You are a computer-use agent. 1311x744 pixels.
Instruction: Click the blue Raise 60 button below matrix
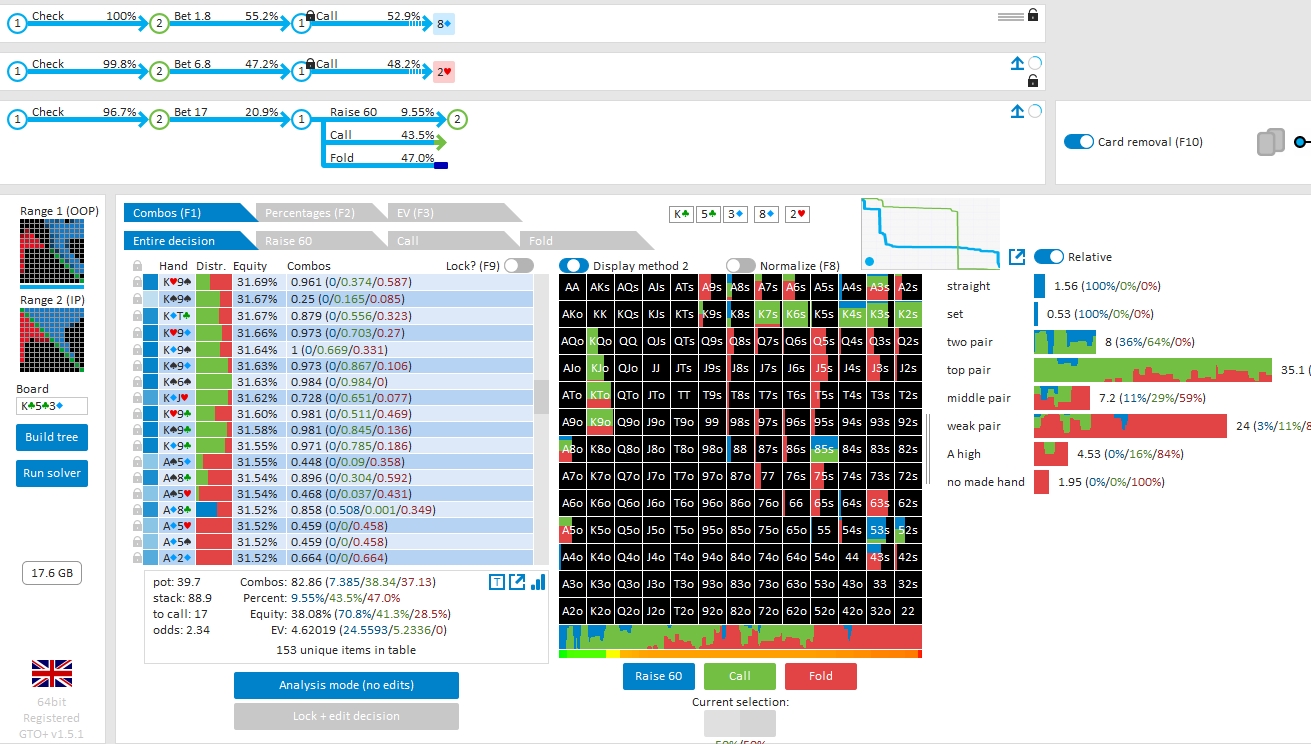[x=659, y=676]
